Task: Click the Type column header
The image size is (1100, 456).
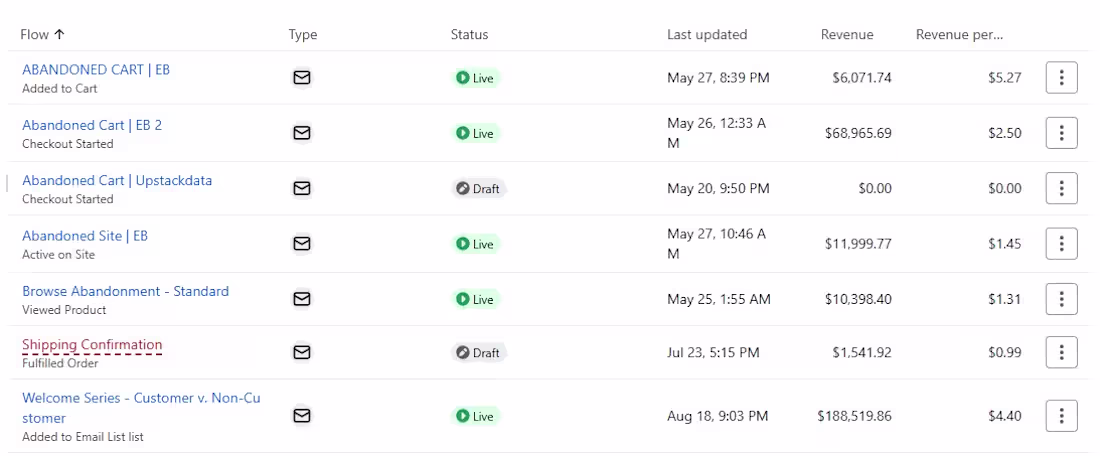Action: 303,34
